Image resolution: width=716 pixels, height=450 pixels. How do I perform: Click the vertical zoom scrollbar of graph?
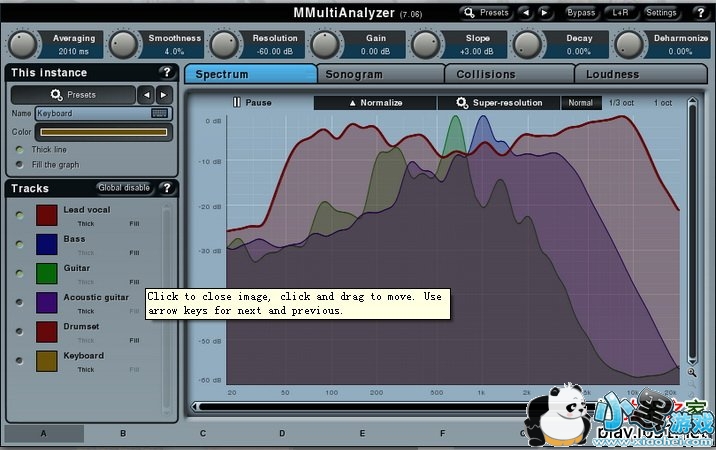tap(692, 233)
